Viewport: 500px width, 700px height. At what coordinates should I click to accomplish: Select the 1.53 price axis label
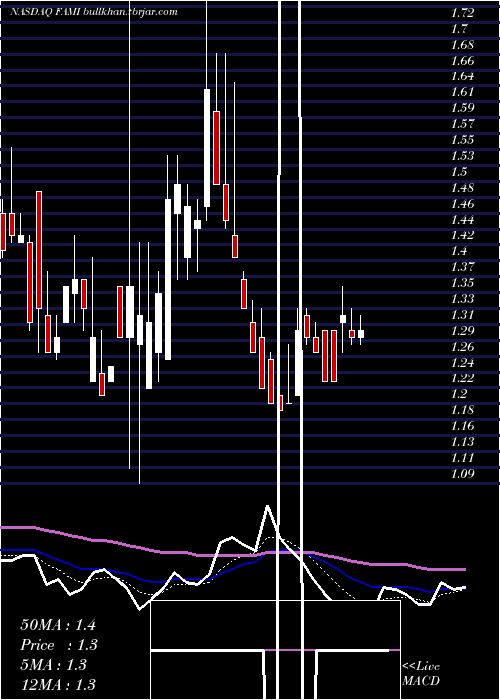coord(462,156)
